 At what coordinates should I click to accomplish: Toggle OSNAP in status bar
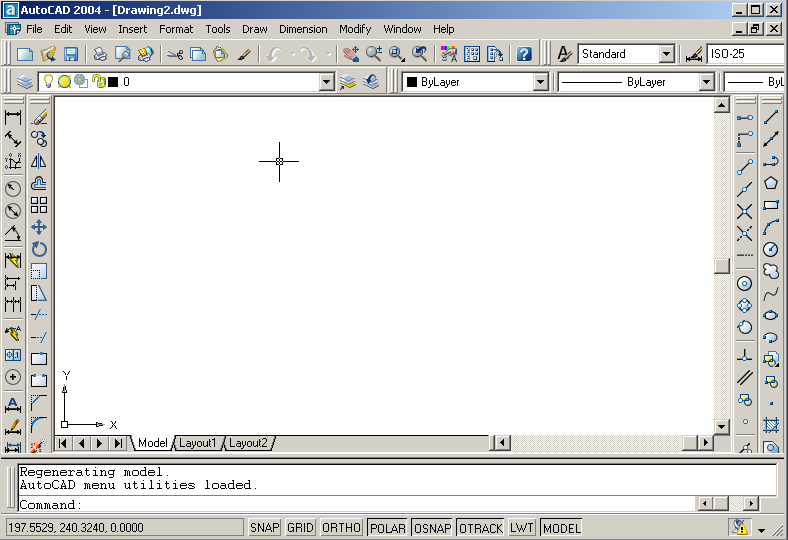432,528
